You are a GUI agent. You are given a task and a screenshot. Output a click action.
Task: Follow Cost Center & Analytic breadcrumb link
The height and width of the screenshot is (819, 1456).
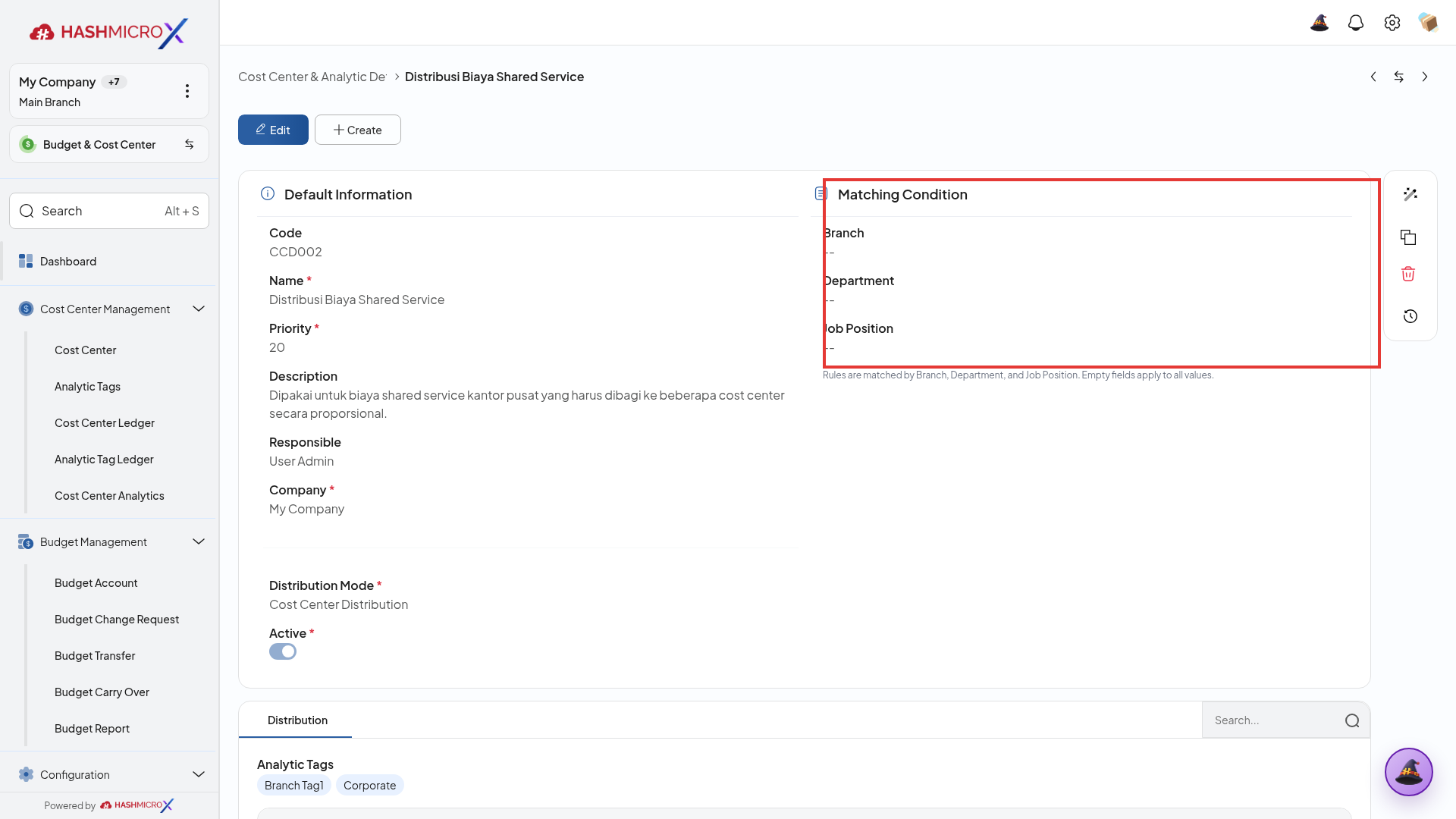pos(312,77)
